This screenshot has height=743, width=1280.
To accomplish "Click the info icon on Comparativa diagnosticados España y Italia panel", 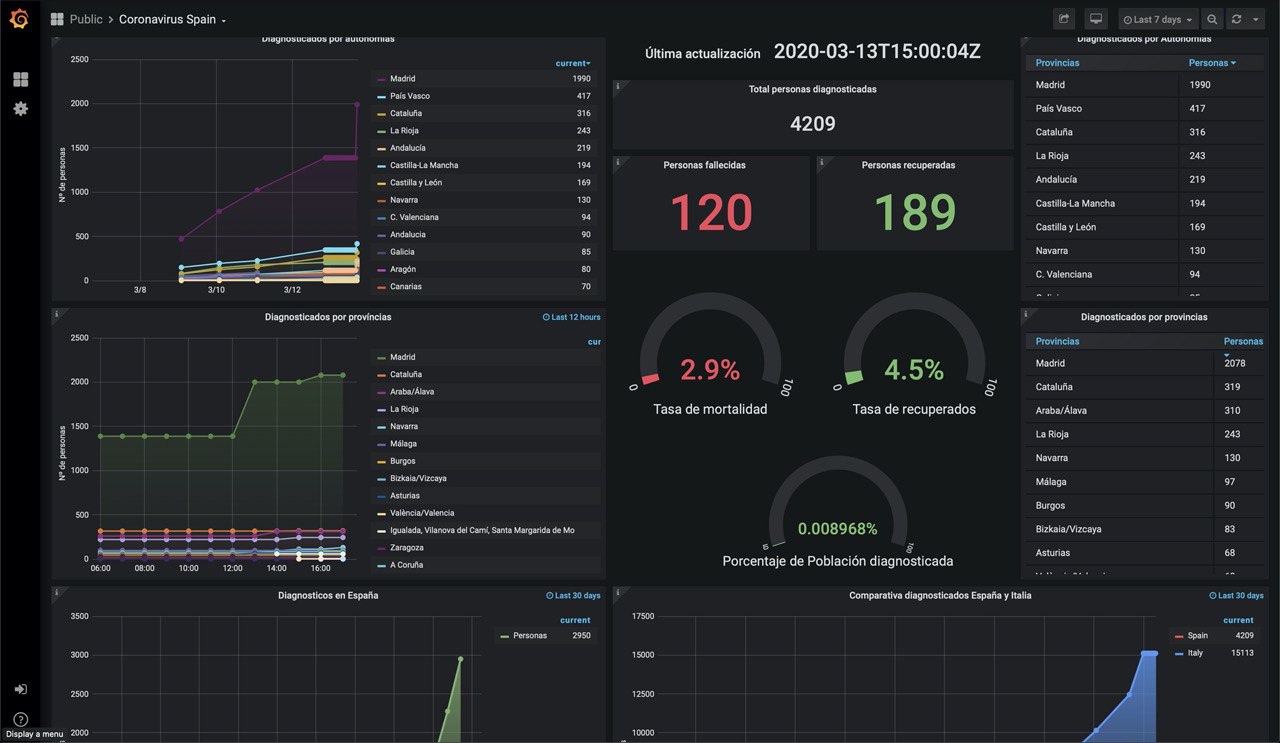I will tap(618, 592).
